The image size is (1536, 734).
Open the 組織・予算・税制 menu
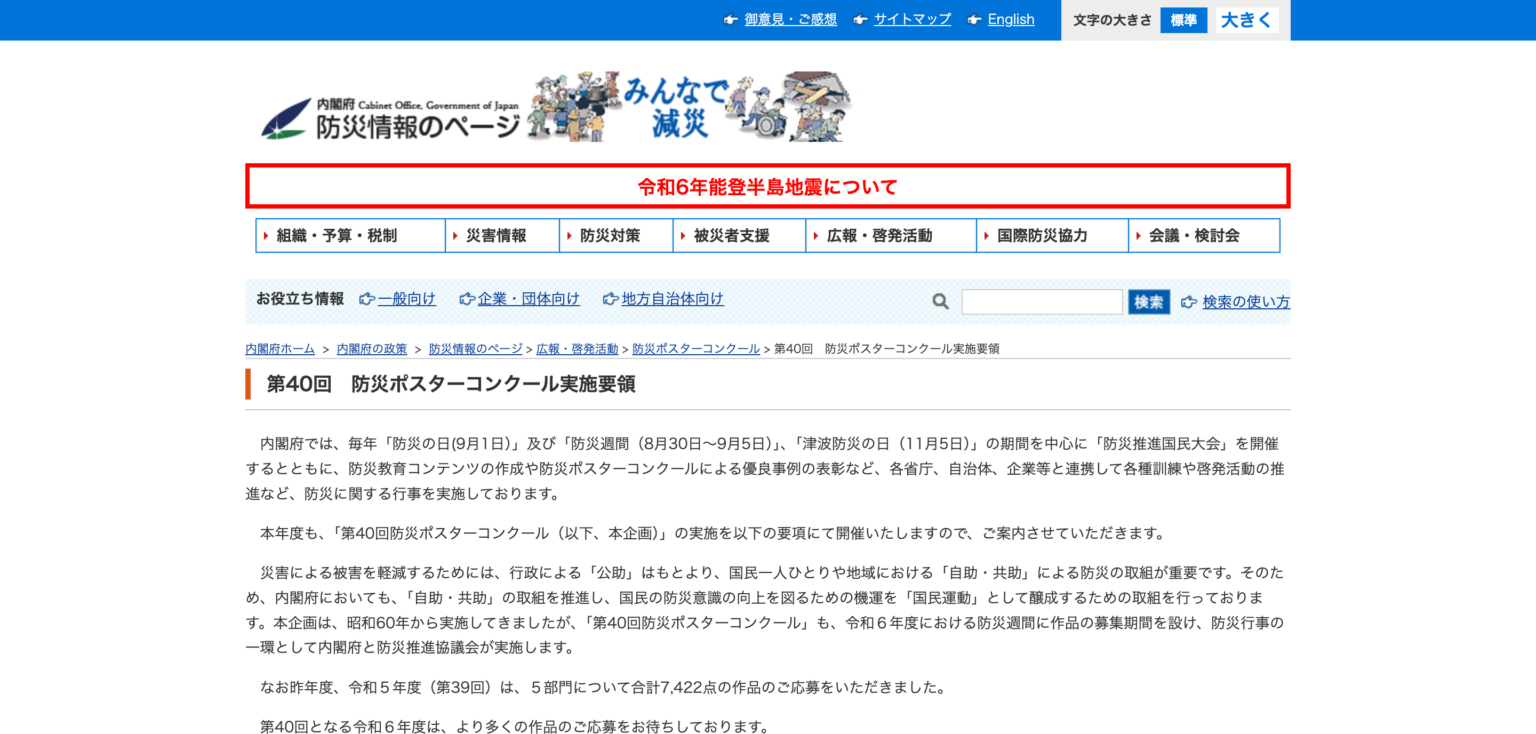351,236
